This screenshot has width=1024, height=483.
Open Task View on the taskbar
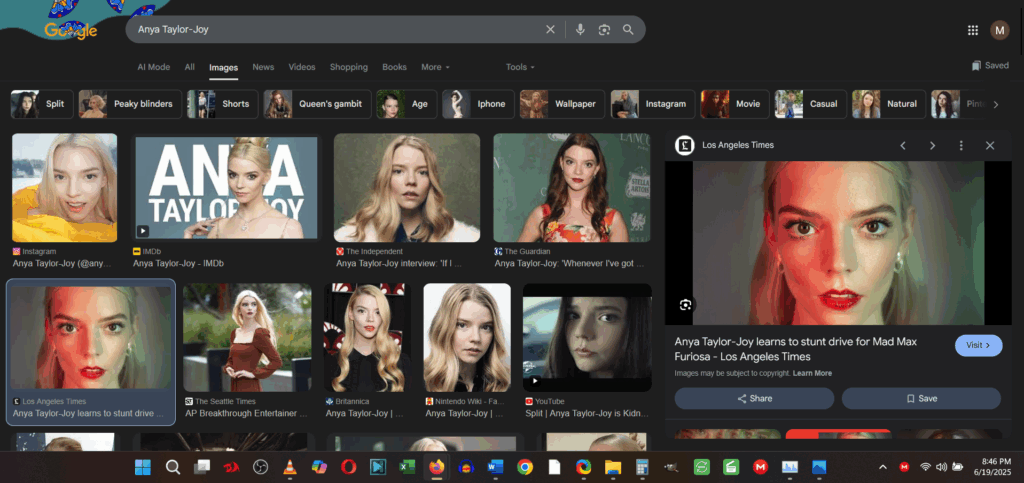click(202, 467)
